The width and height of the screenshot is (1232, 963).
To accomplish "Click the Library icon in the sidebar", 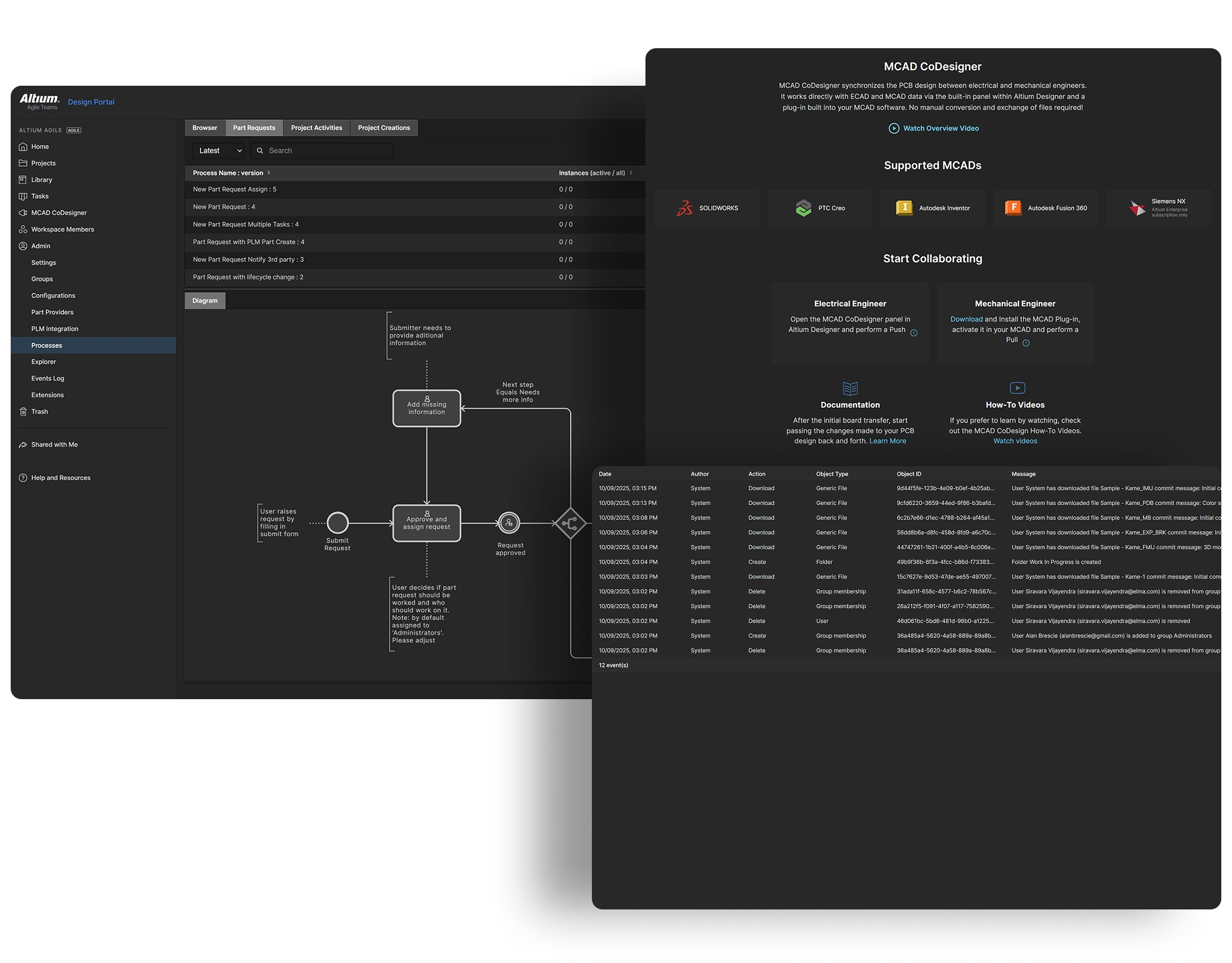I will tap(23, 179).
